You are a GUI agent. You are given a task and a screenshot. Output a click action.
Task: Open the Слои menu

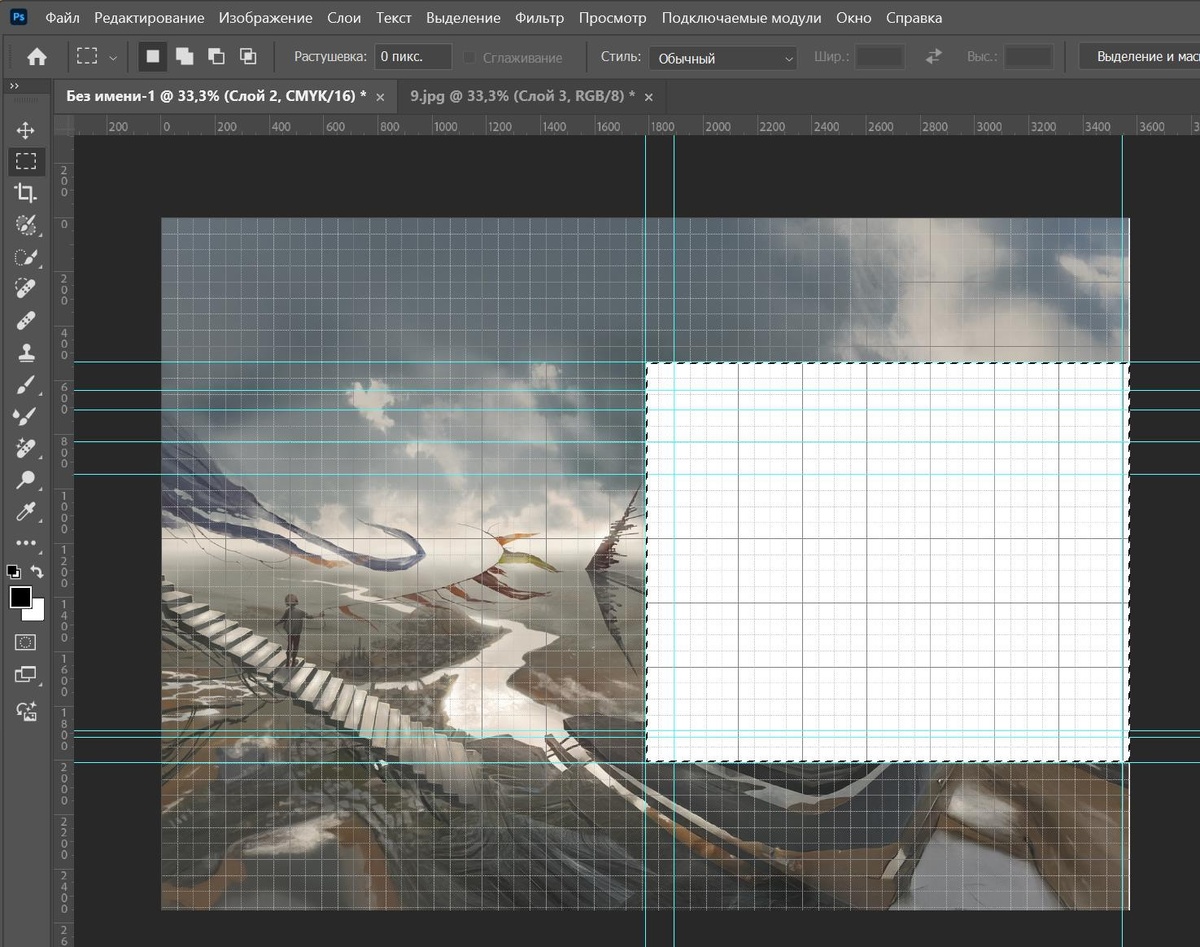pyautogui.click(x=344, y=18)
